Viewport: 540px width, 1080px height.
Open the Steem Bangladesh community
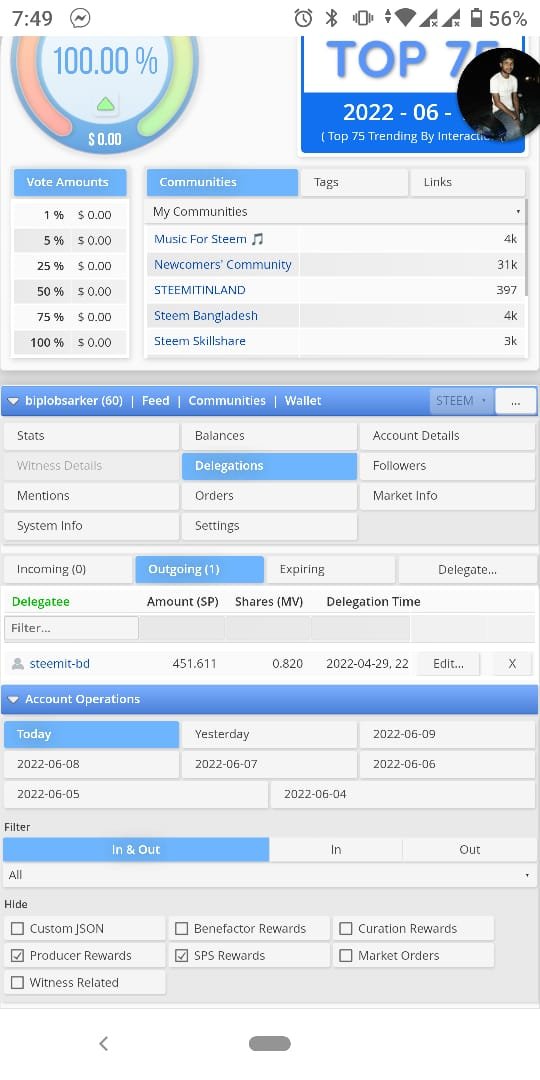(206, 315)
